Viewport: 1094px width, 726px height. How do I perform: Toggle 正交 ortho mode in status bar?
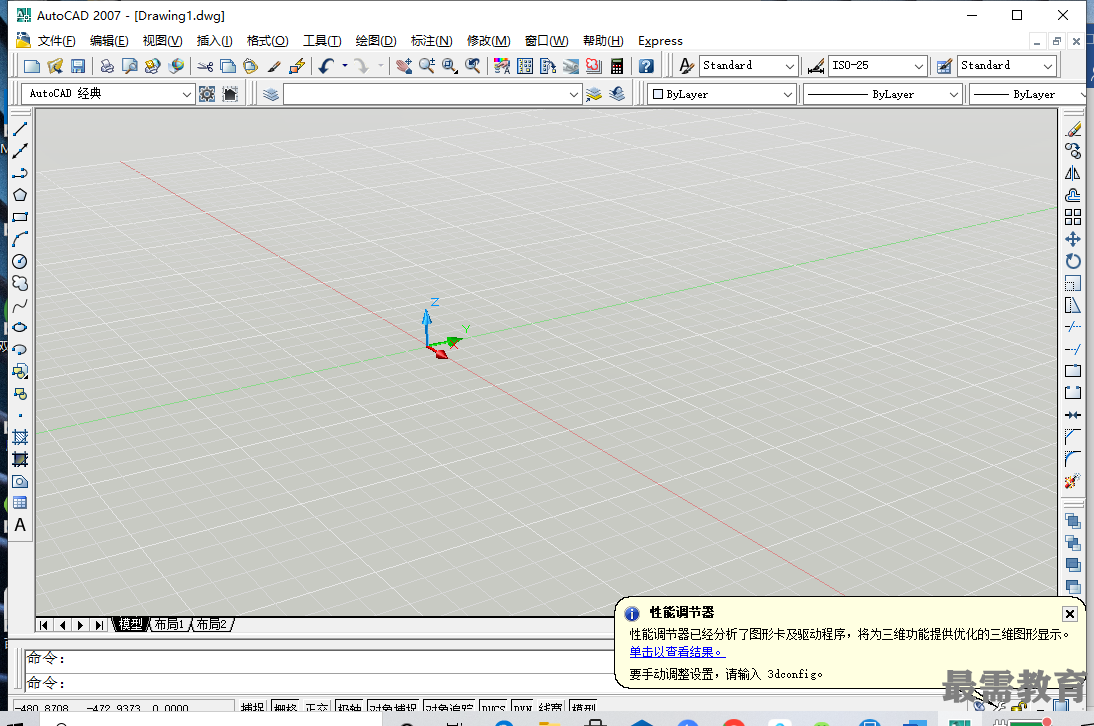click(317, 706)
